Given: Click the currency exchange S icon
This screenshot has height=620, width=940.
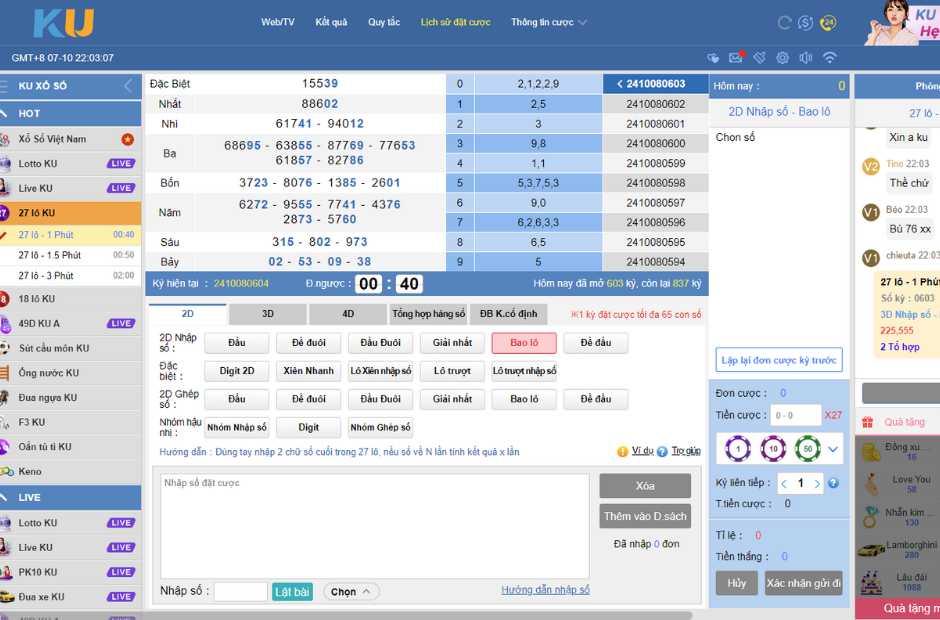Looking at the screenshot, I should (806, 23).
